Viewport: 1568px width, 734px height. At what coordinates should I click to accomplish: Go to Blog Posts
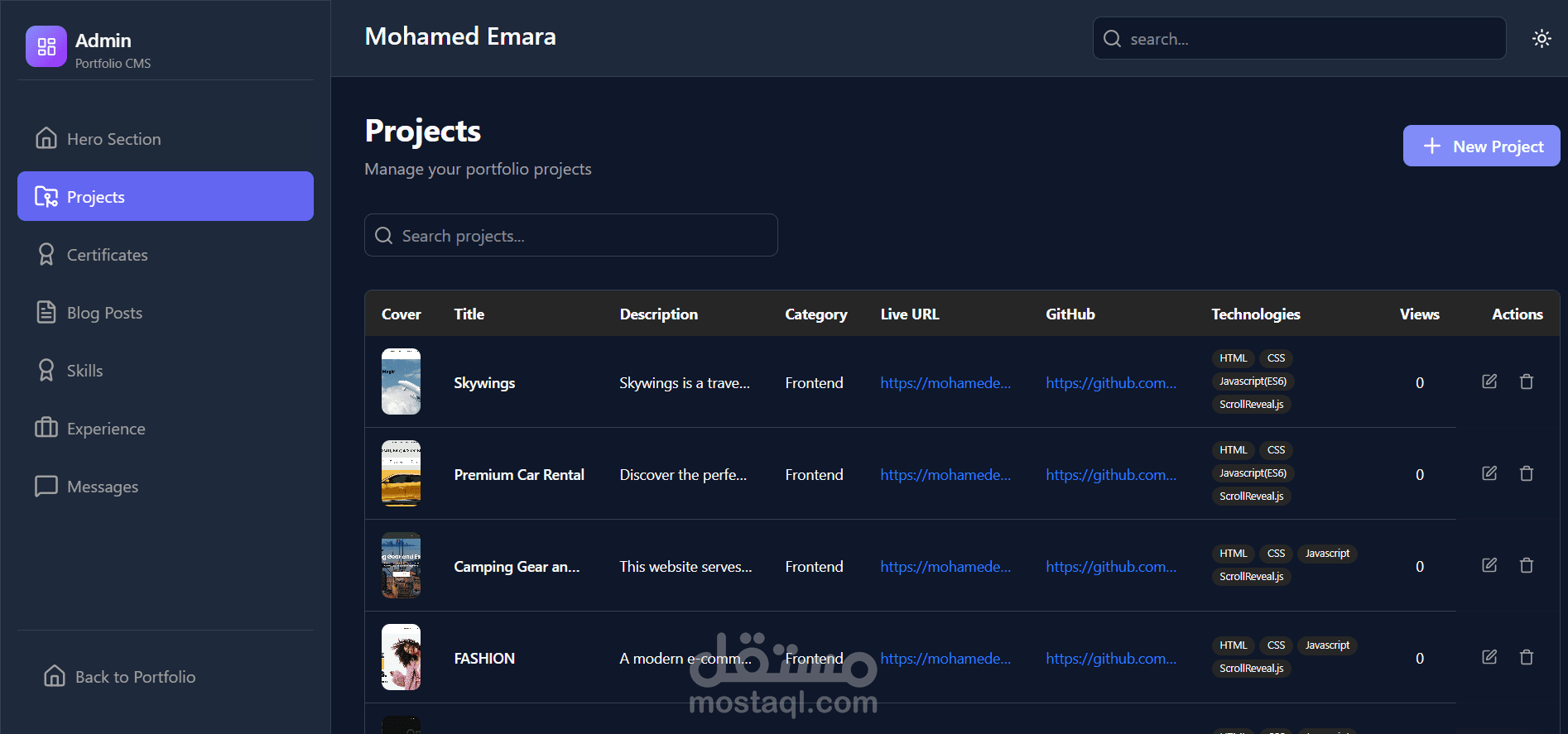(x=166, y=312)
